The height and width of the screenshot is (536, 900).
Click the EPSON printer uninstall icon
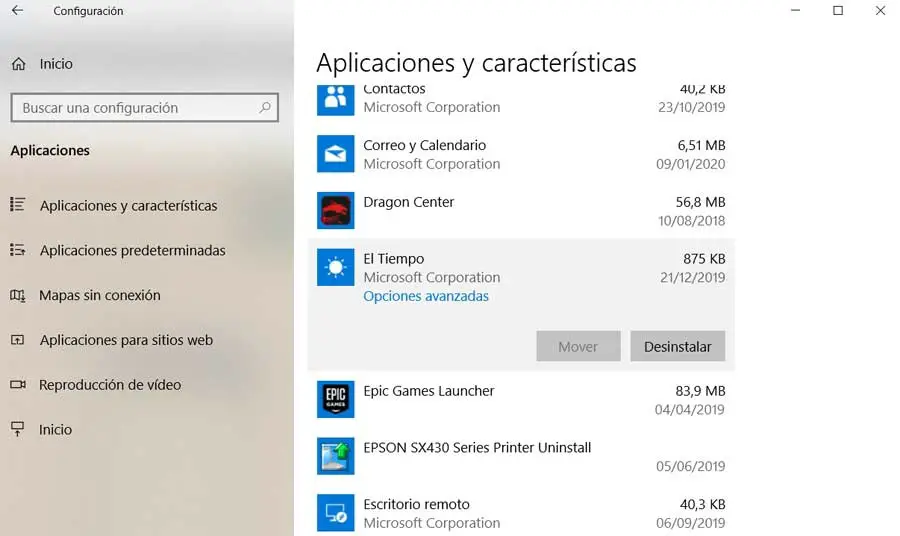[335, 456]
